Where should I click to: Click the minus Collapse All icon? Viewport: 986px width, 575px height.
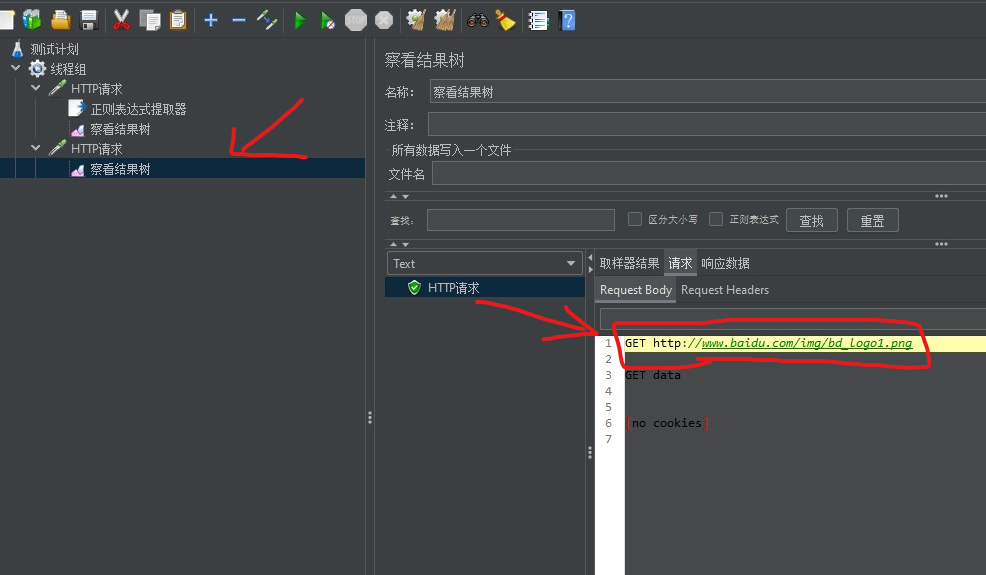click(x=238, y=20)
